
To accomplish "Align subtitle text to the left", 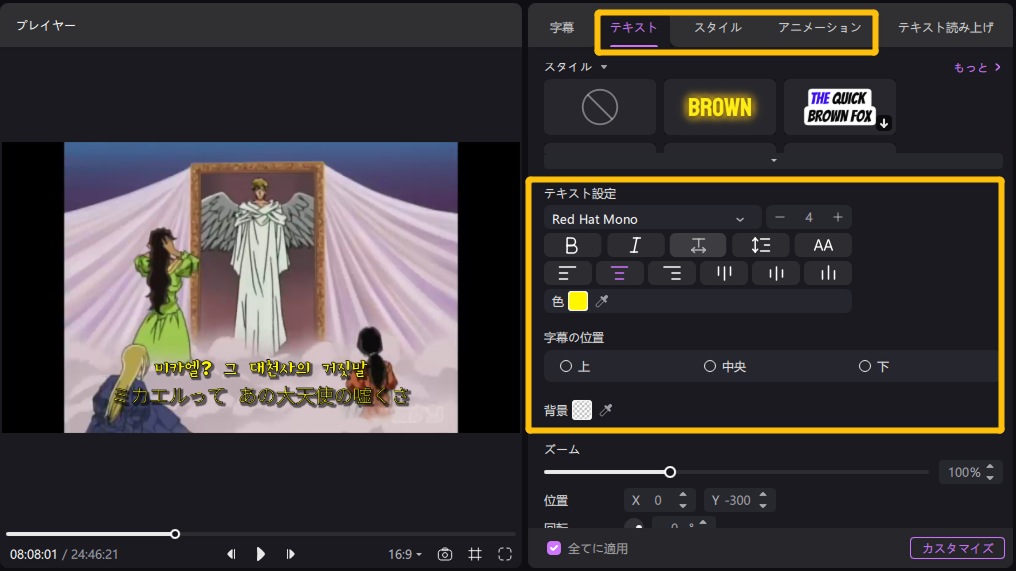I will 568,274.
